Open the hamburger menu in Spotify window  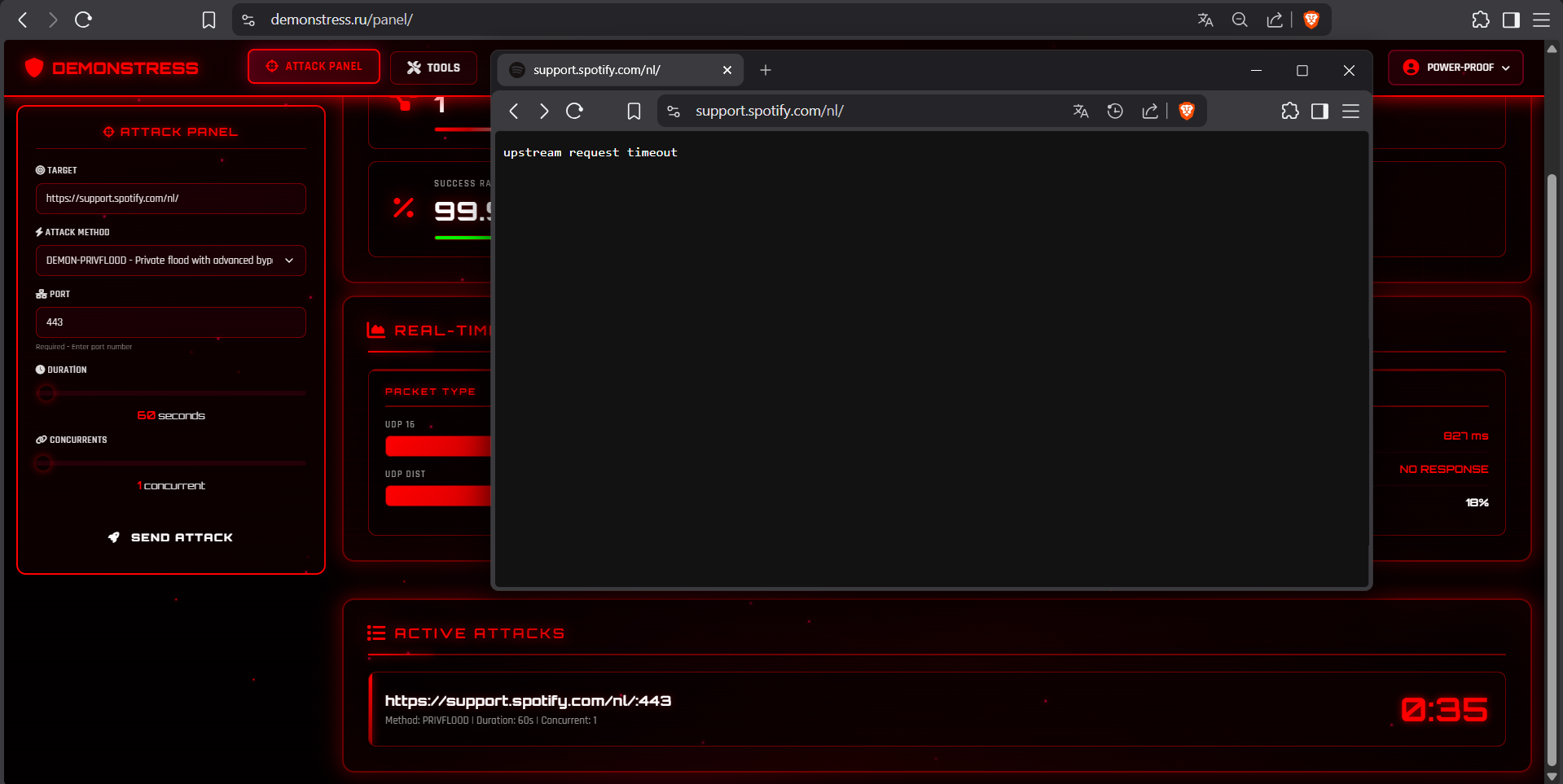point(1350,112)
